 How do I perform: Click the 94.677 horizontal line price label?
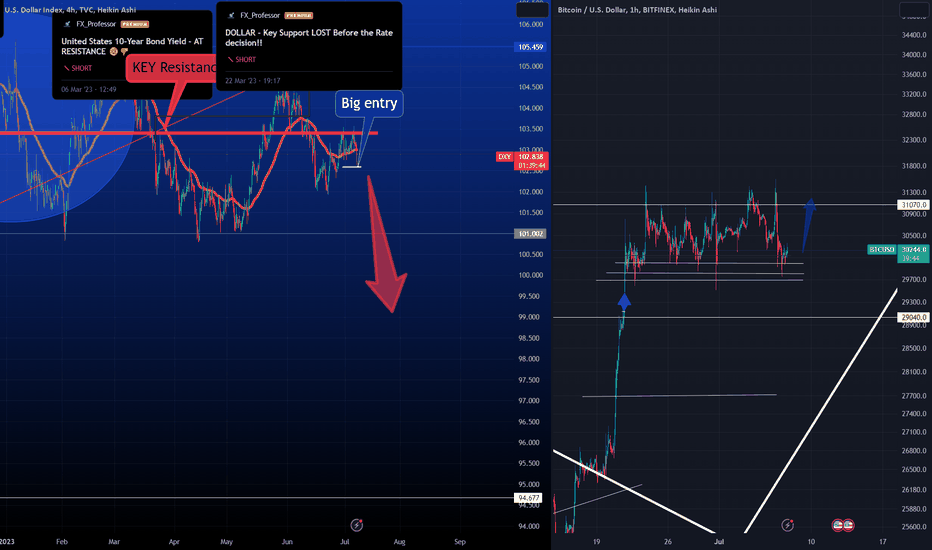[x=528, y=498]
